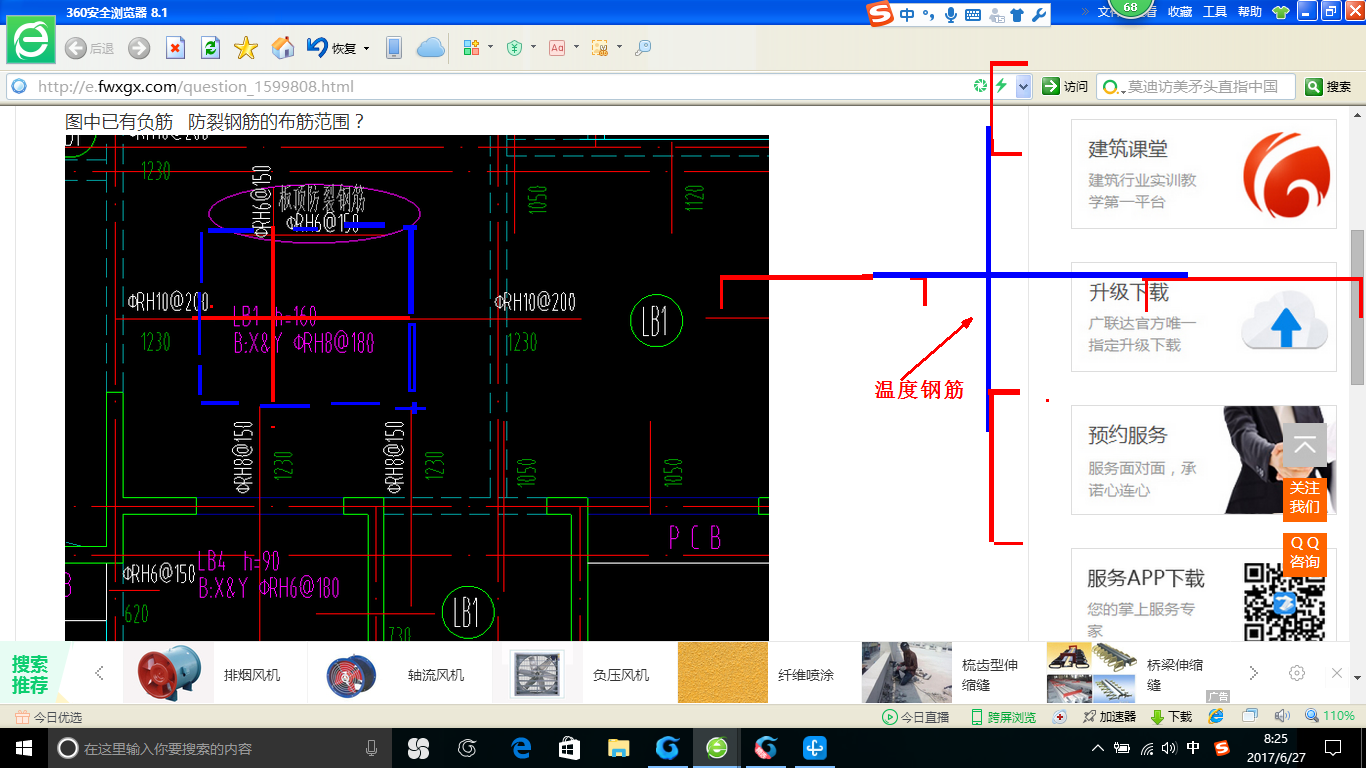Viewport: 1366px width, 768px height.
Task: Click the 110% zoom level control
Action: 1330,716
